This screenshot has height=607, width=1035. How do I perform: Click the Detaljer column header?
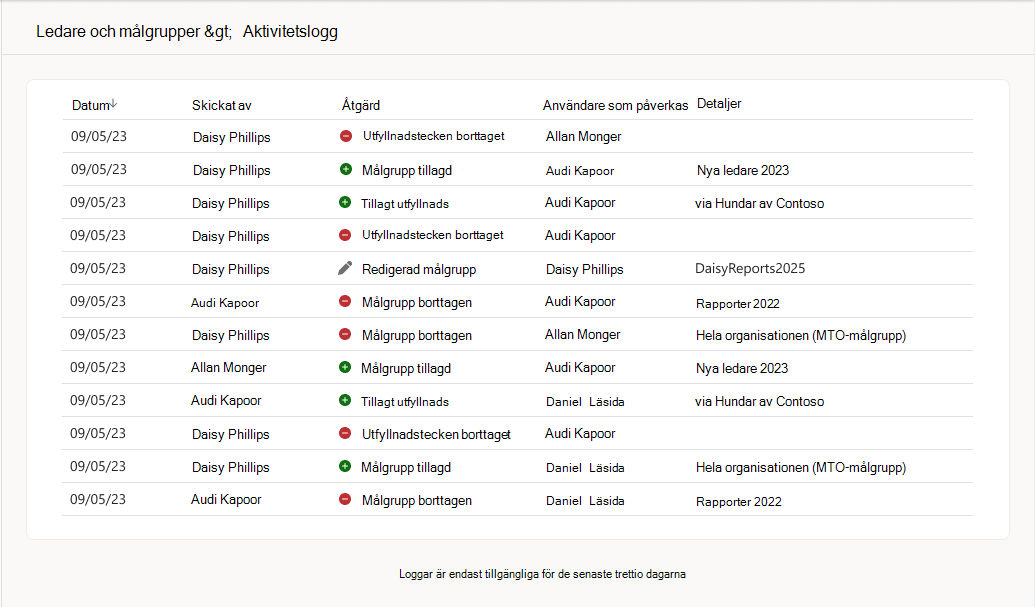pos(719,104)
